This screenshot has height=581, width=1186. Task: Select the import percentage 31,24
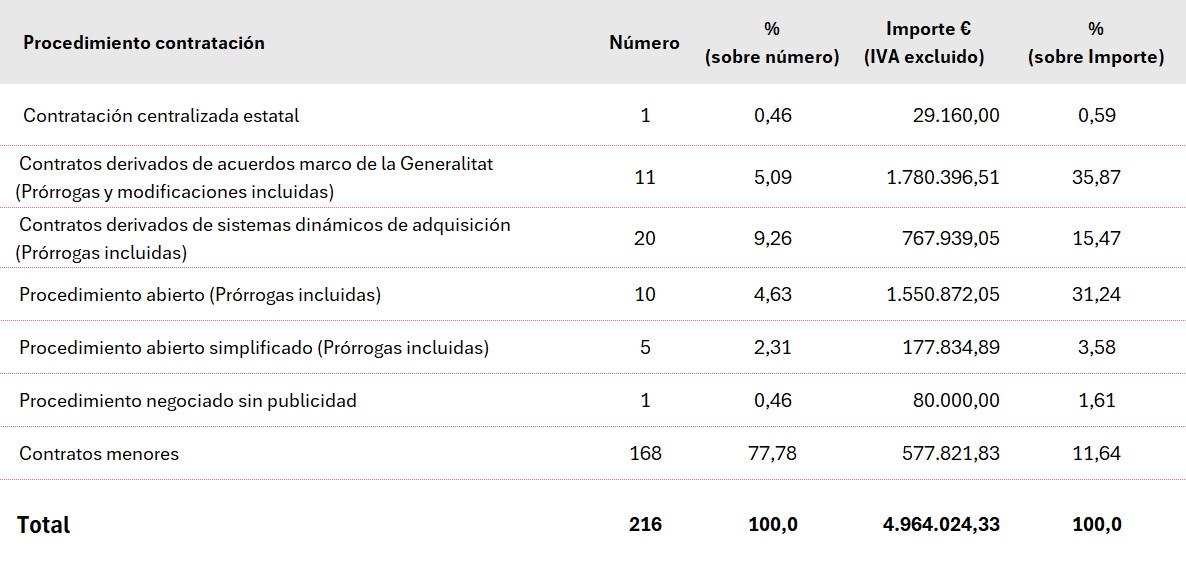1096,295
